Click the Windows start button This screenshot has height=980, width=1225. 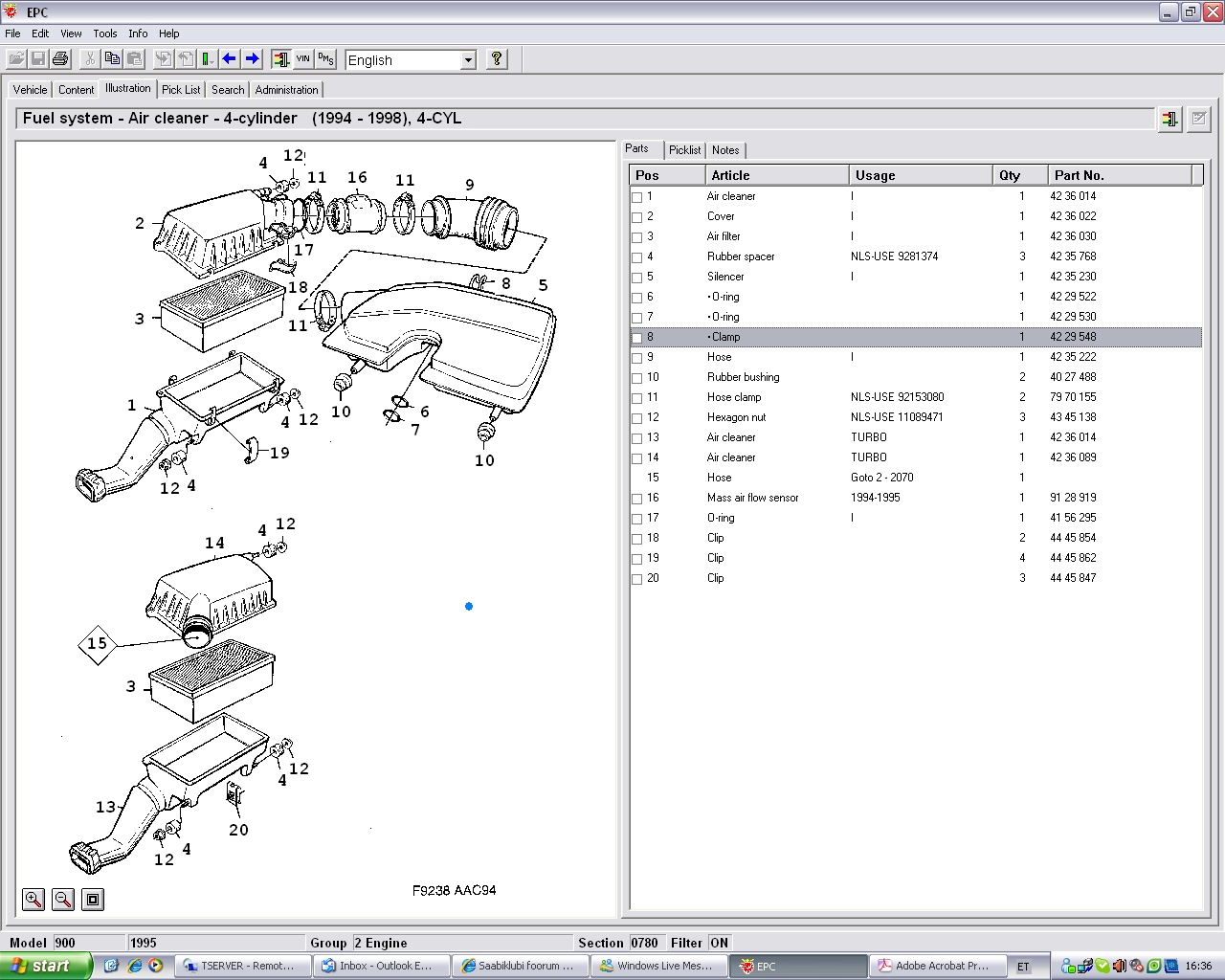(46, 966)
